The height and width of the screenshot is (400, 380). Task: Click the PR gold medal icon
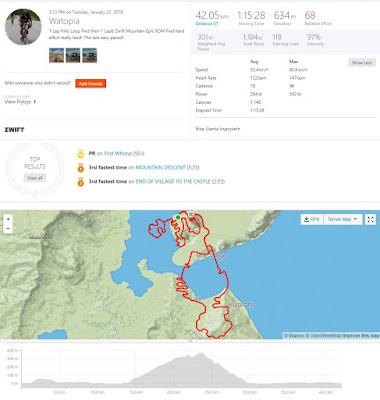pyautogui.click(x=81, y=154)
